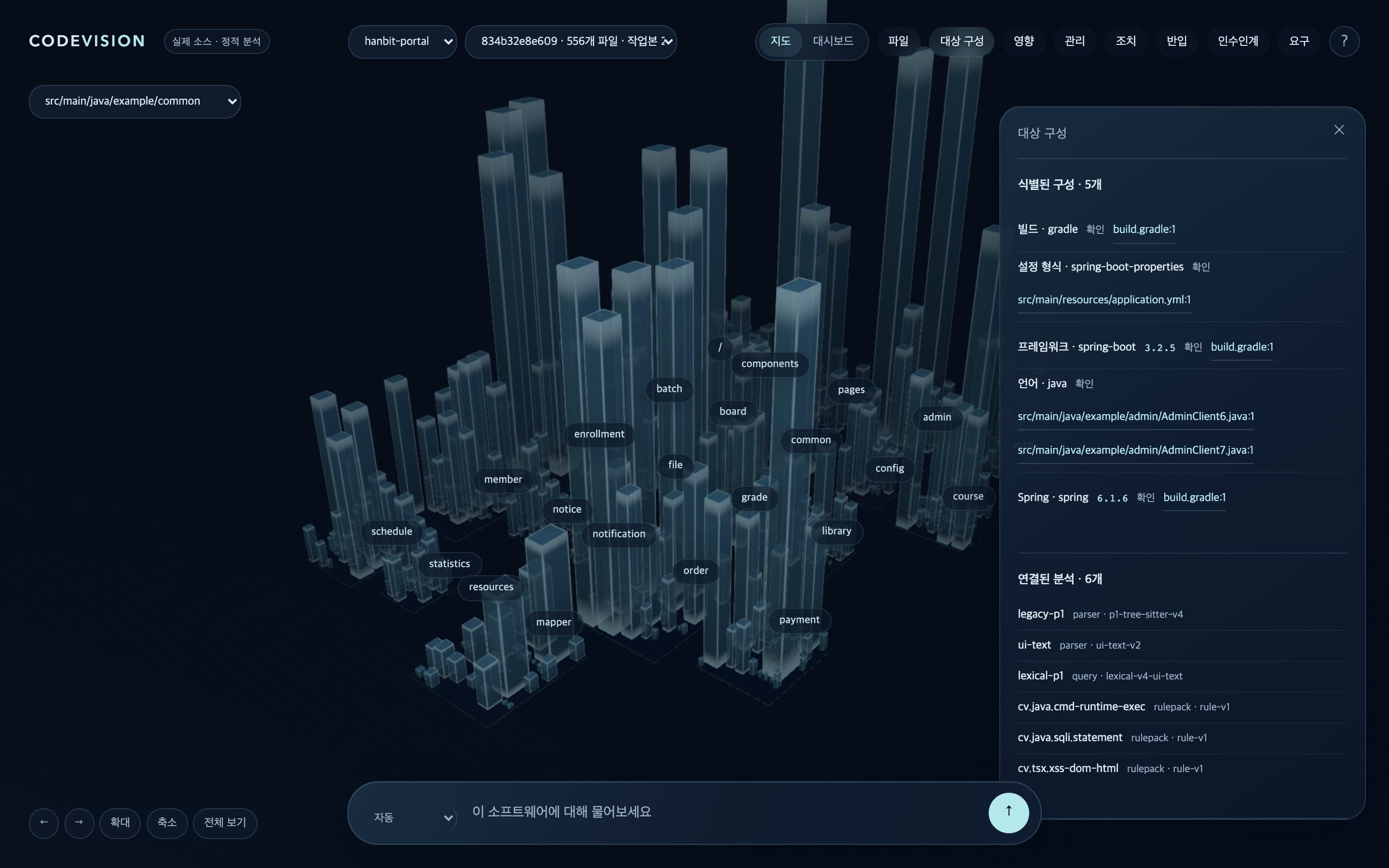Select the 대상 구성 tab
The width and height of the screenshot is (1389, 868).
click(961, 41)
